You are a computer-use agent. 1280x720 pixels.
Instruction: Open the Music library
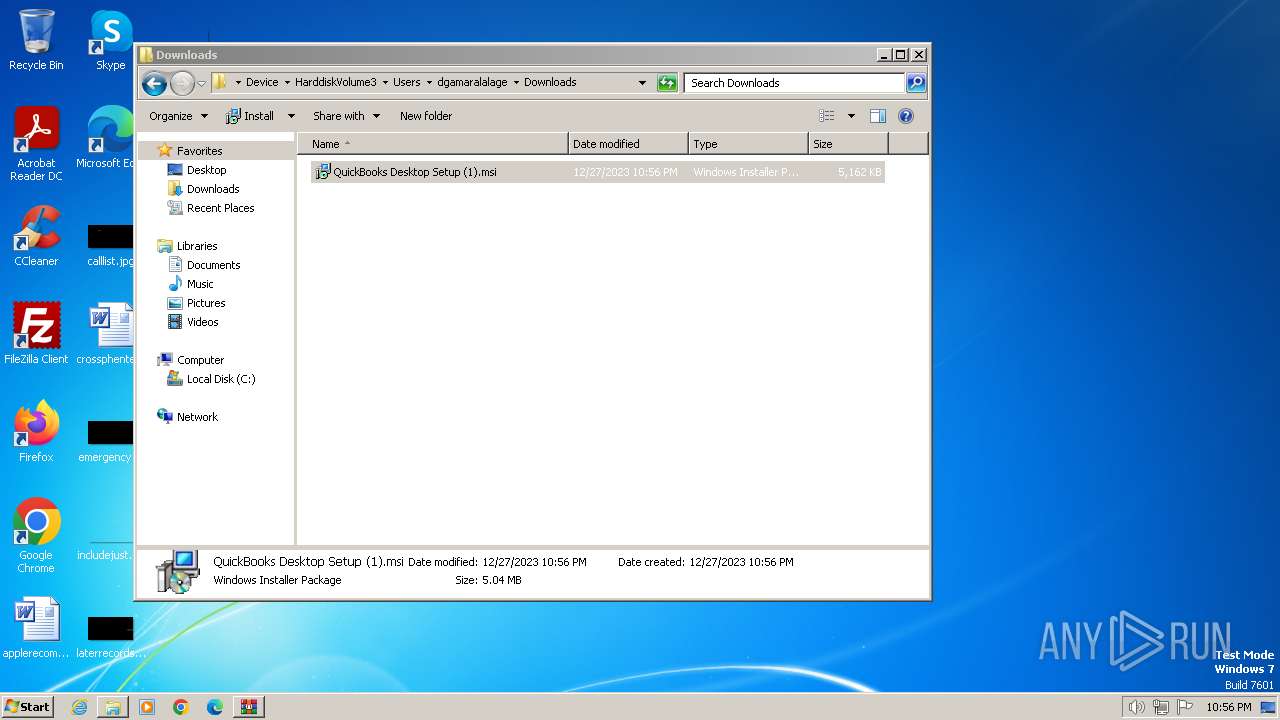[x=200, y=284]
